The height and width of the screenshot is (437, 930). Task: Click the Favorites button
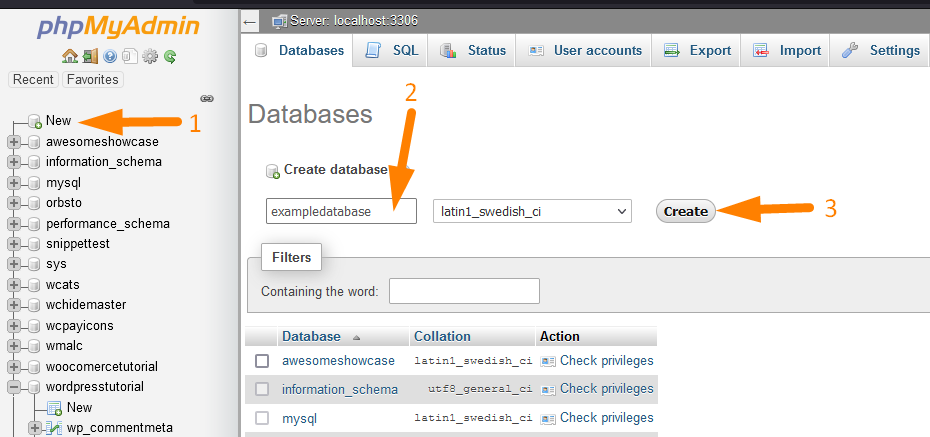click(93, 79)
